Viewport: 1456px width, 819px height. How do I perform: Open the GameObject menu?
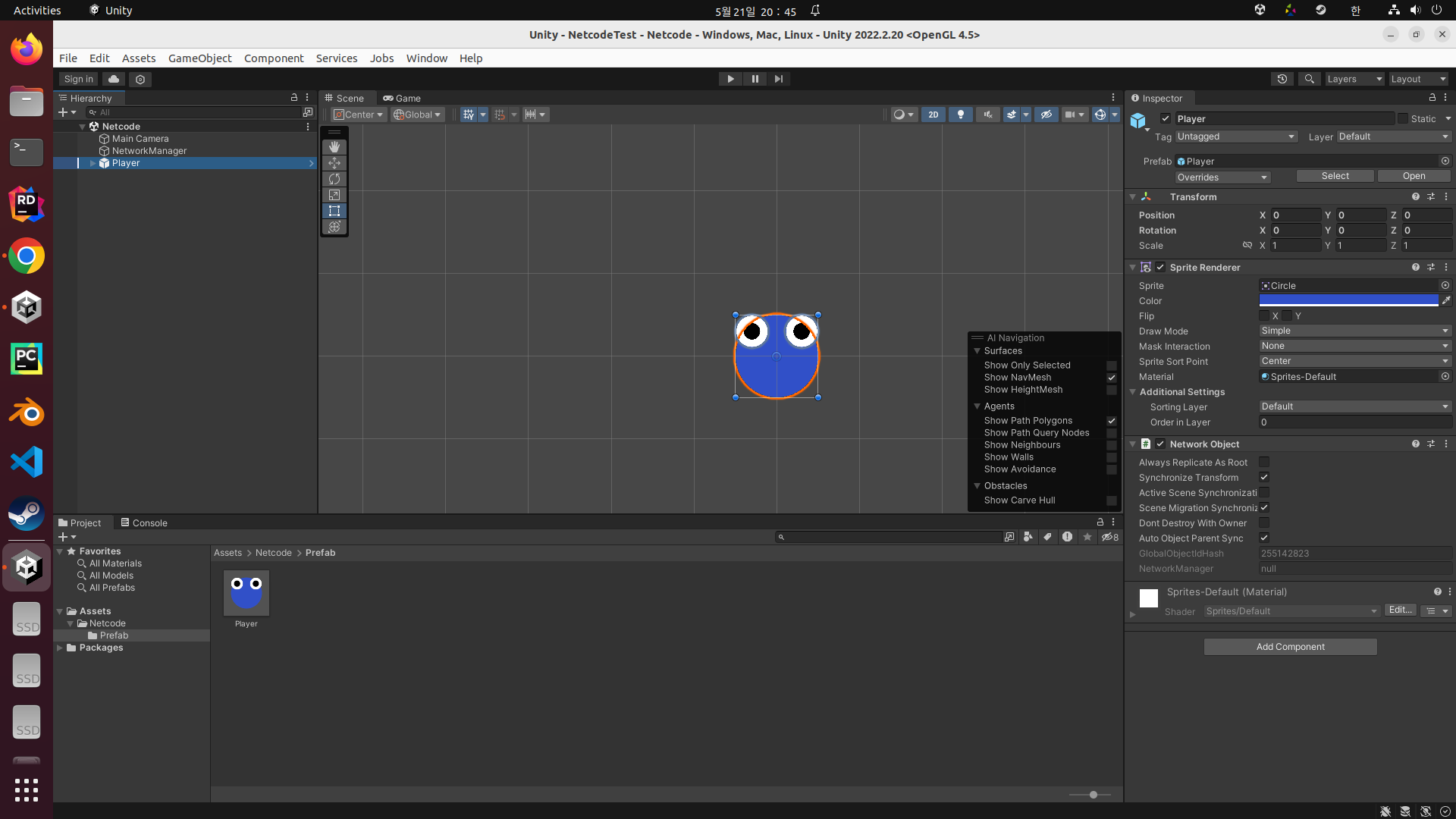click(x=199, y=58)
